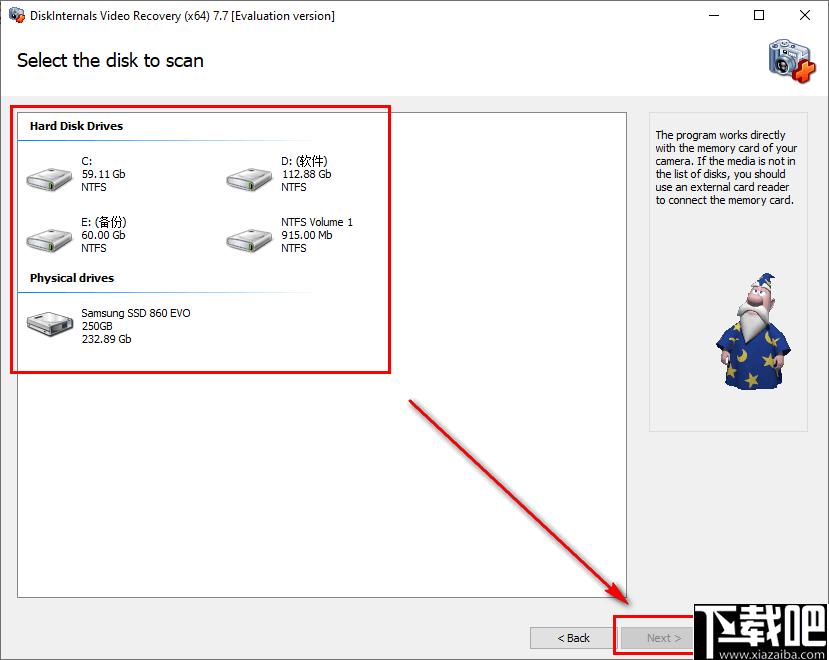Viewport: 829px width, 660px height.
Task: Click the 59.11 Gb size text
Action: [x=103, y=174]
